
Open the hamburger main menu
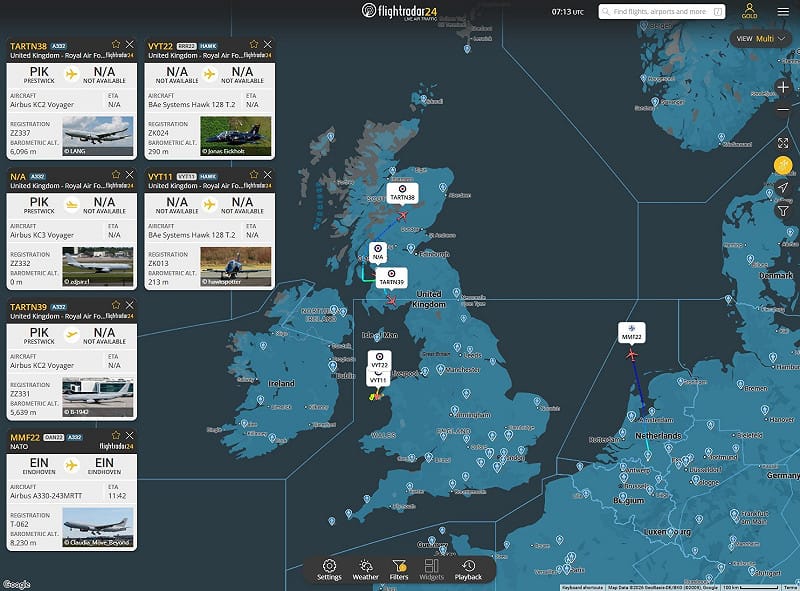point(783,11)
